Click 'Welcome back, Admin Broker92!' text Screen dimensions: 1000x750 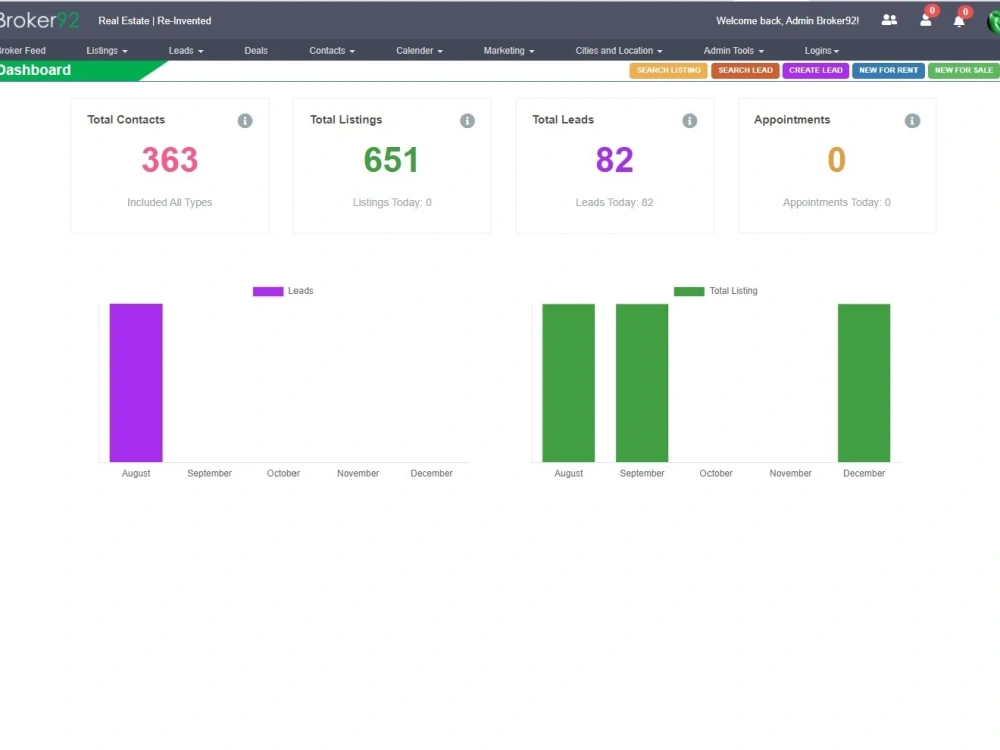coord(787,20)
